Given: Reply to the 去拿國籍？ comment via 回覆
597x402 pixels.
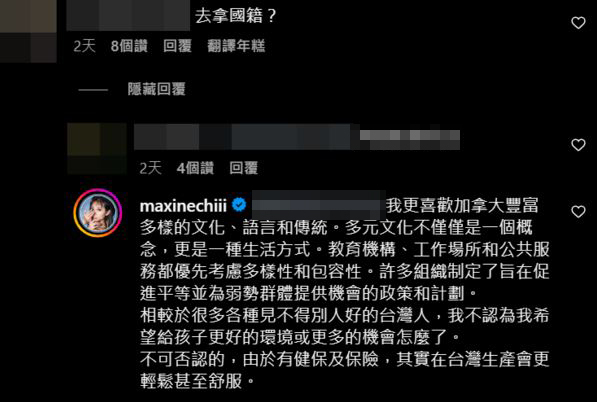Looking at the screenshot, I should pyautogui.click(x=177, y=46).
